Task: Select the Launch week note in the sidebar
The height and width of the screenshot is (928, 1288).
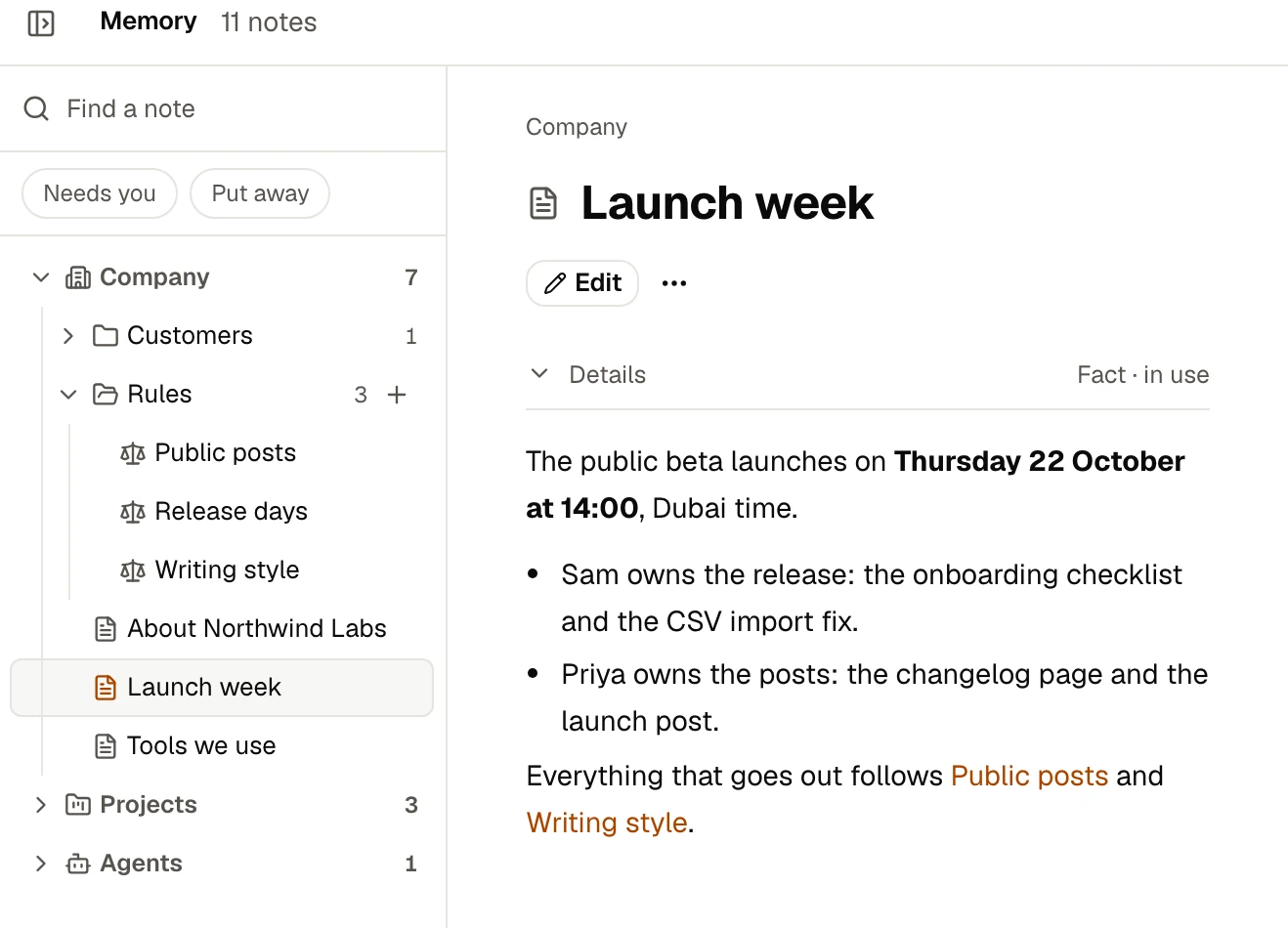Action: click(222, 688)
